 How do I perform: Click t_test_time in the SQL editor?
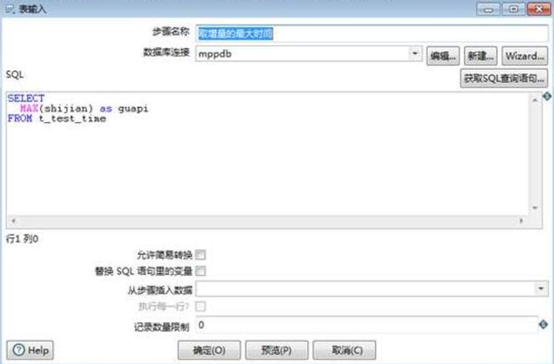[72, 119]
